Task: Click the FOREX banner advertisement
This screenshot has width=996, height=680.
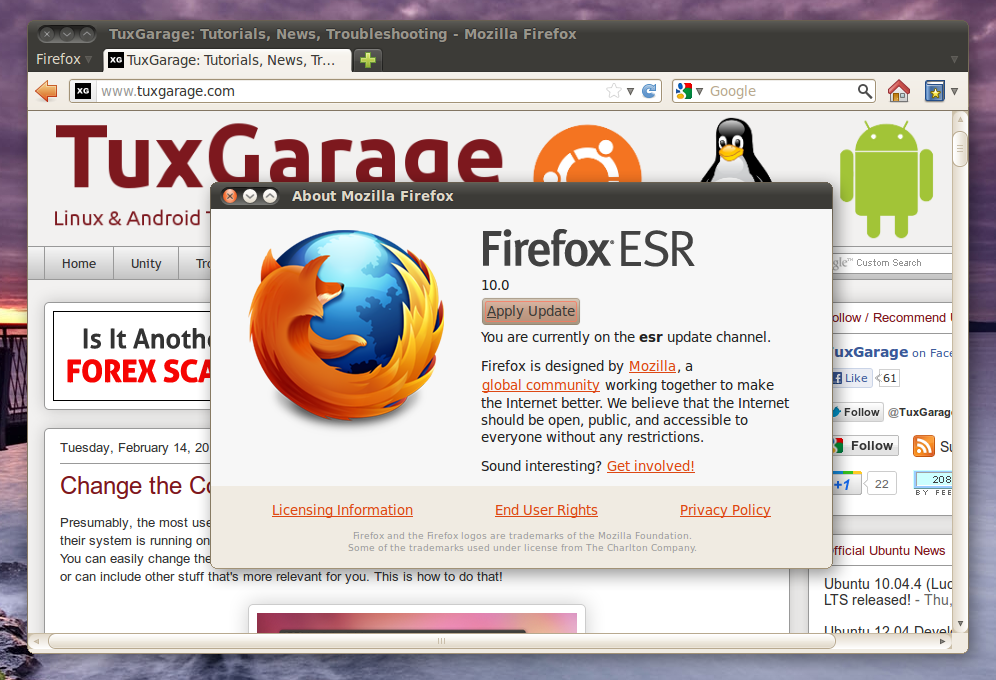Action: [x=131, y=356]
